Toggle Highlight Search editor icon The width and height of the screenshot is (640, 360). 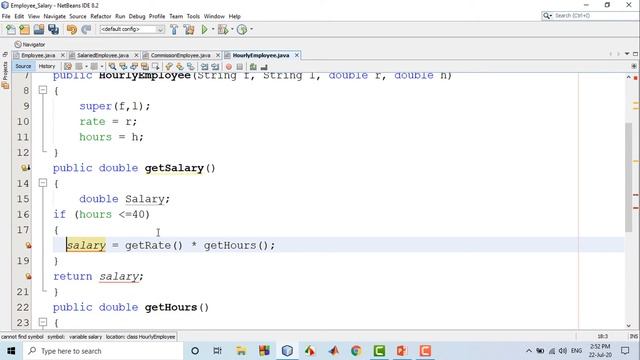pyautogui.click(x=144, y=67)
